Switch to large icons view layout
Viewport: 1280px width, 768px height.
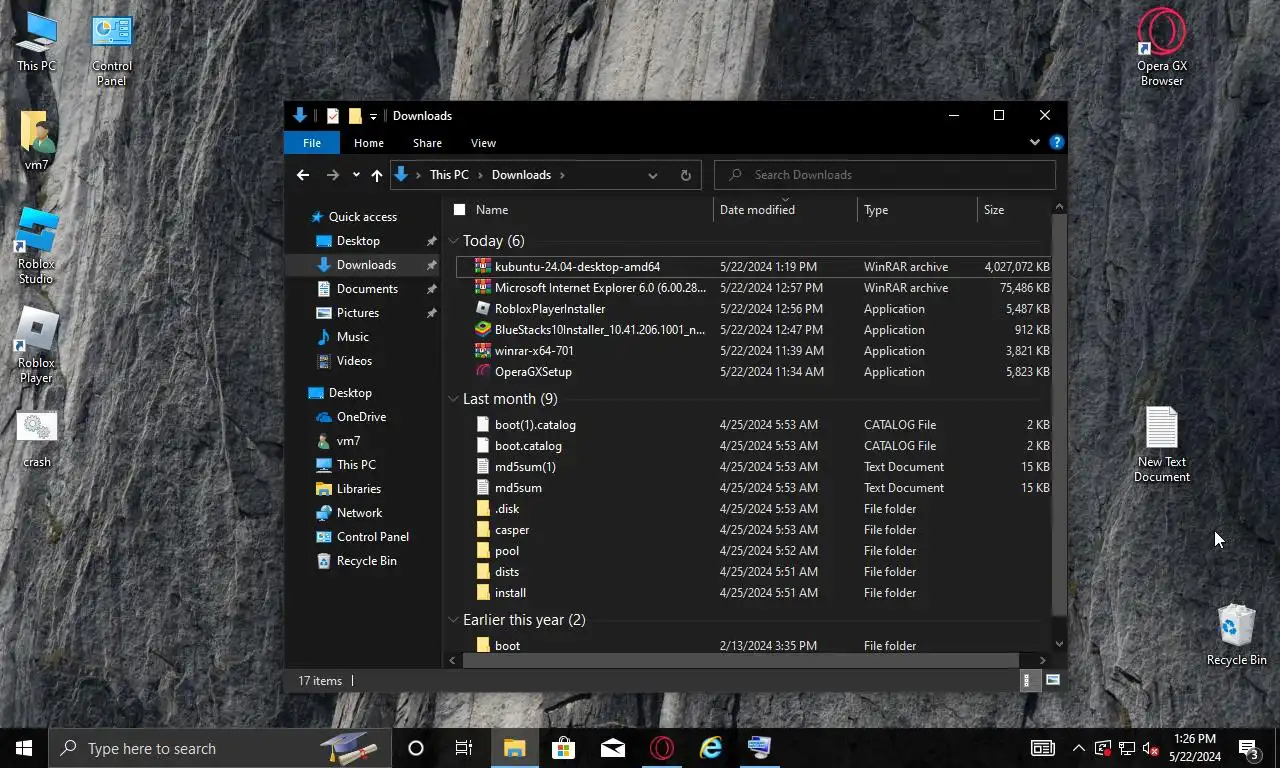tap(1052, 680)
